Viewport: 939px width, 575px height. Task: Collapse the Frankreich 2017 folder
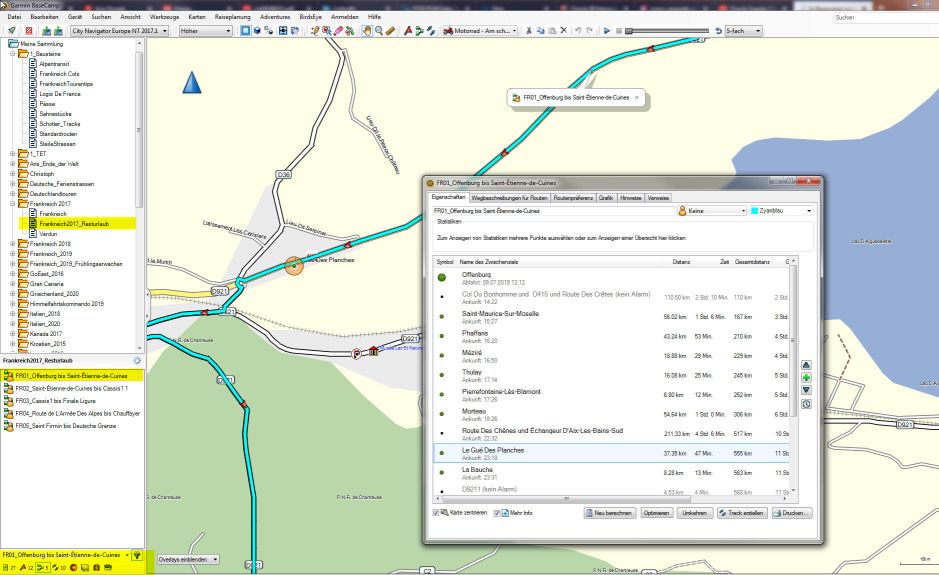[x=13, y=204]
